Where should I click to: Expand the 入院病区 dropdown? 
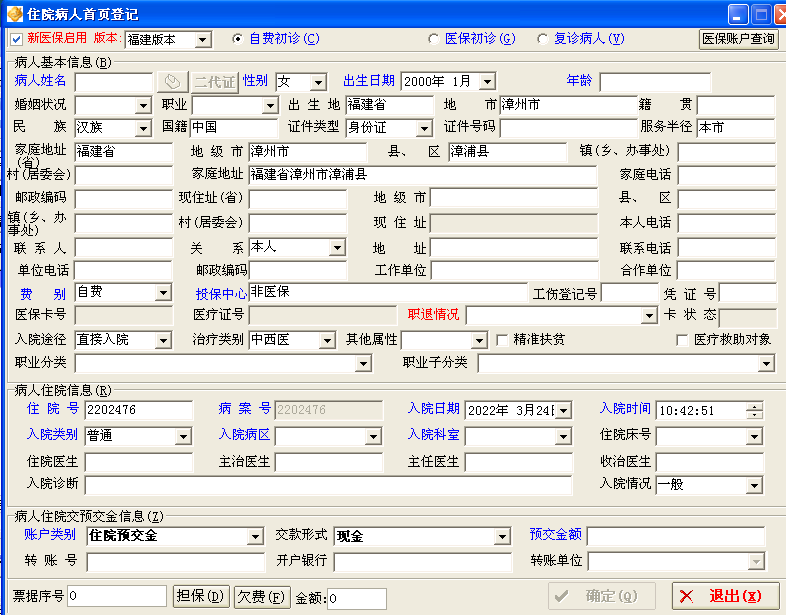(x=373, y=436)
